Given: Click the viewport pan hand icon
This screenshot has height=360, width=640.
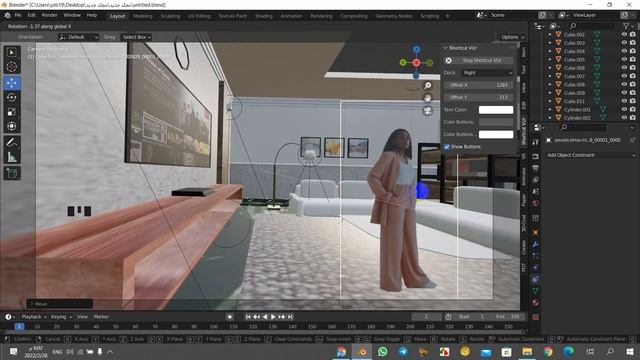Looking at the screenshot, I should pos(427,98).
